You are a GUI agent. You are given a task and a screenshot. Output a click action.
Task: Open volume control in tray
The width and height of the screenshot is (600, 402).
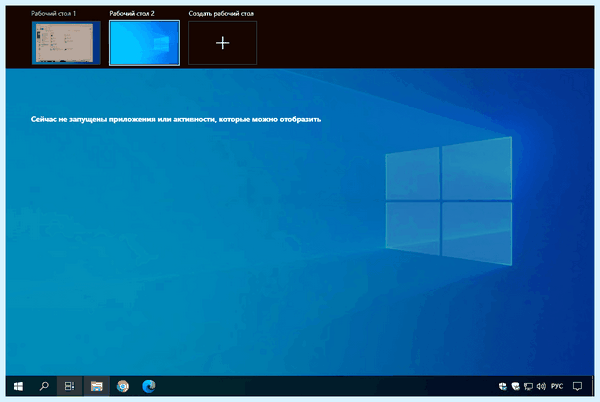click(x=541, y=386)
